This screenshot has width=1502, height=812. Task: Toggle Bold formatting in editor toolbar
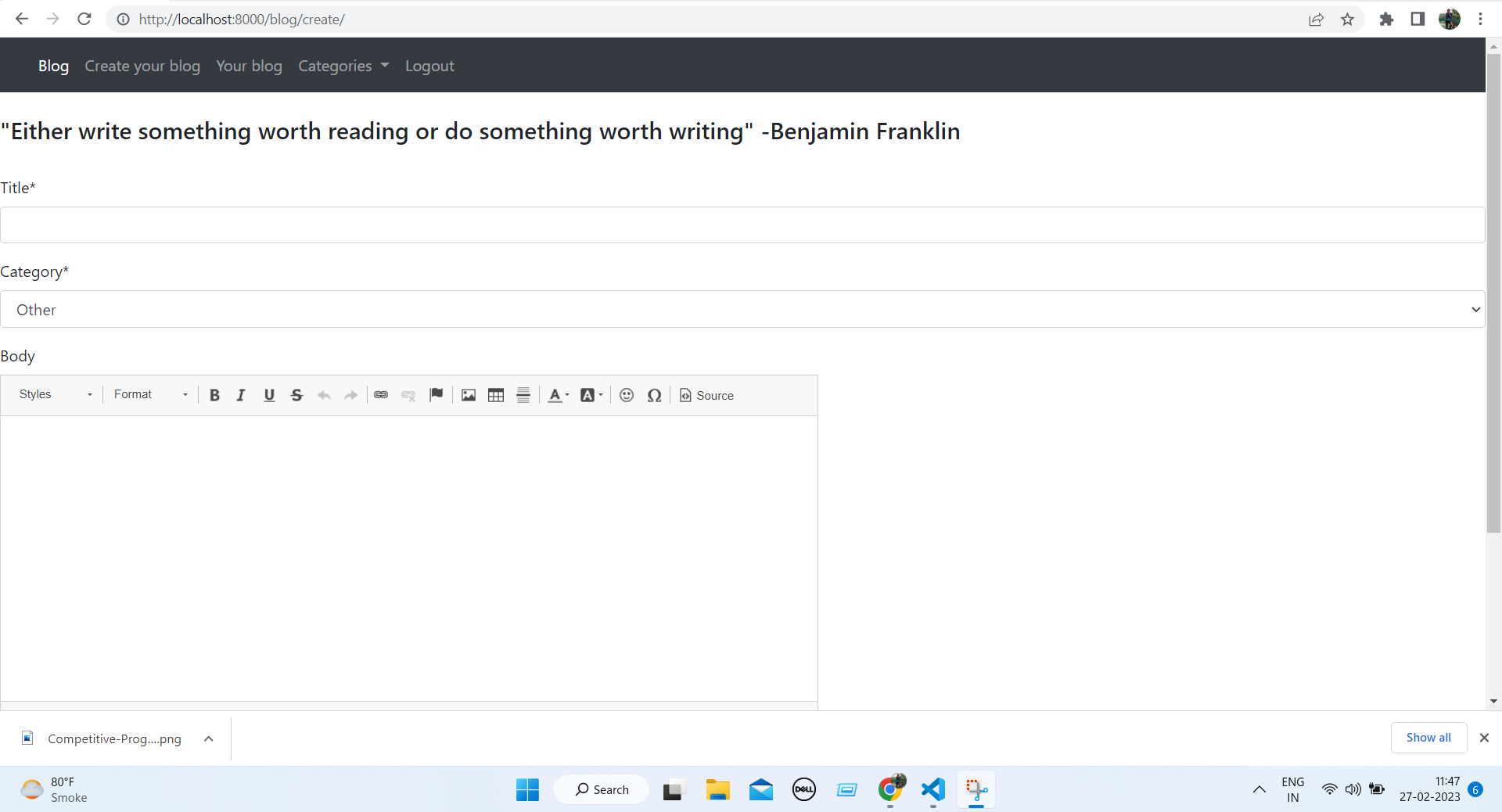pyautogui.click(x=214, y=395)
